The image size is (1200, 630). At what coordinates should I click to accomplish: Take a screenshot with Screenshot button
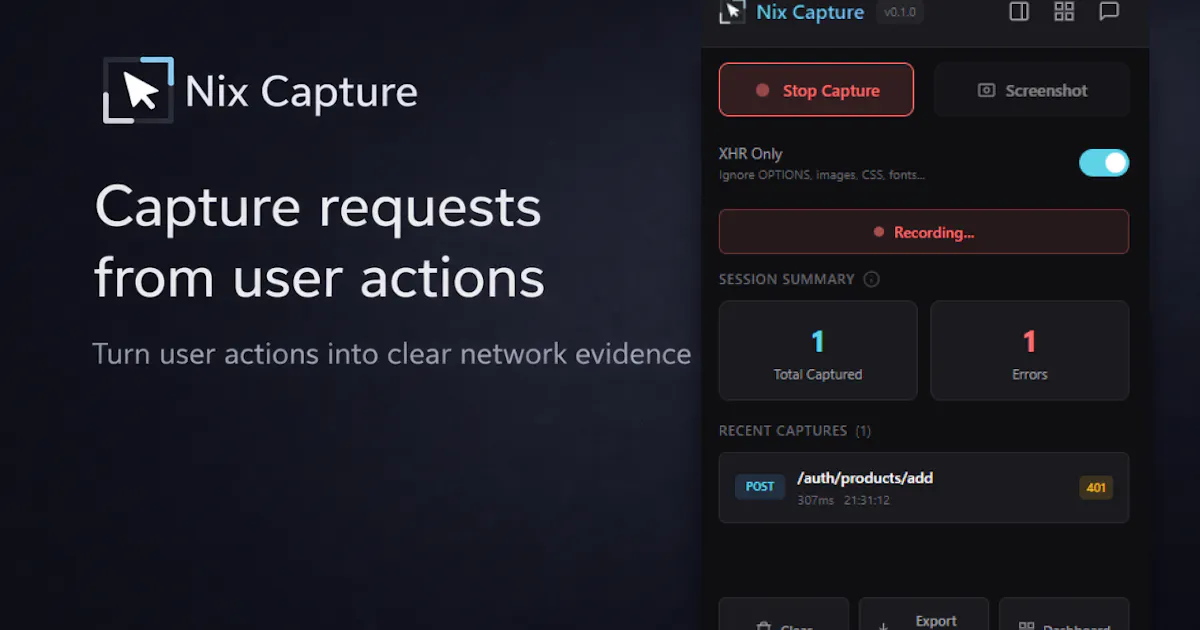click(1032, 90)
